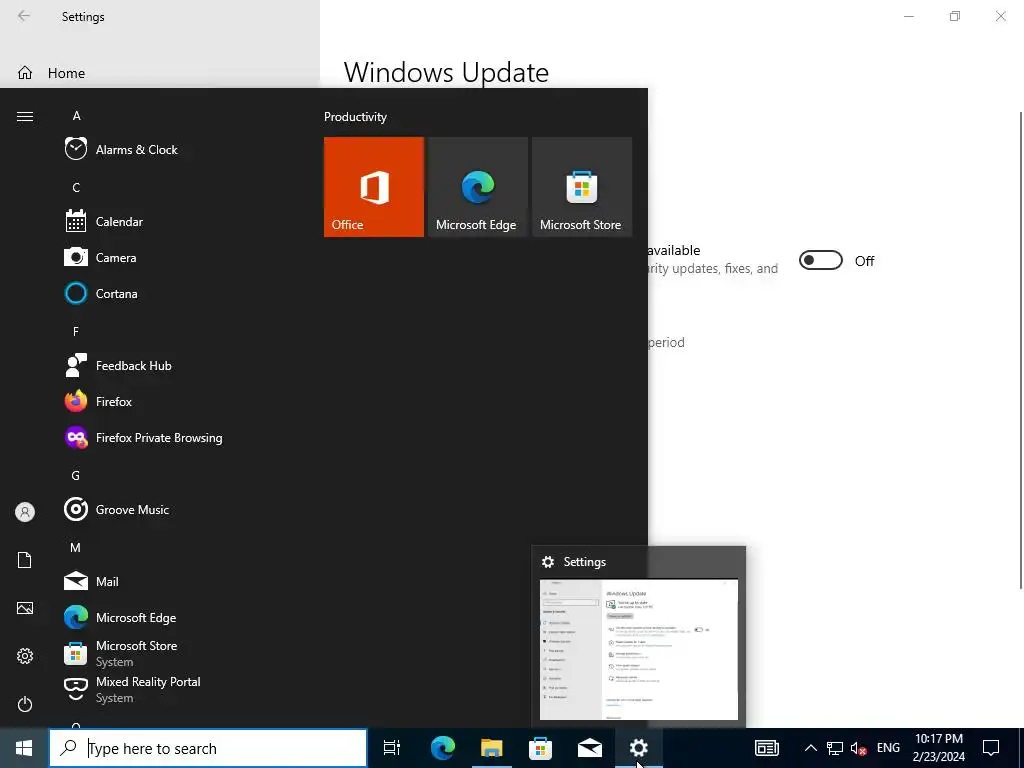Click Home in the Settings sidebar
The image size is (1024, 768).
tap(66, 73)
